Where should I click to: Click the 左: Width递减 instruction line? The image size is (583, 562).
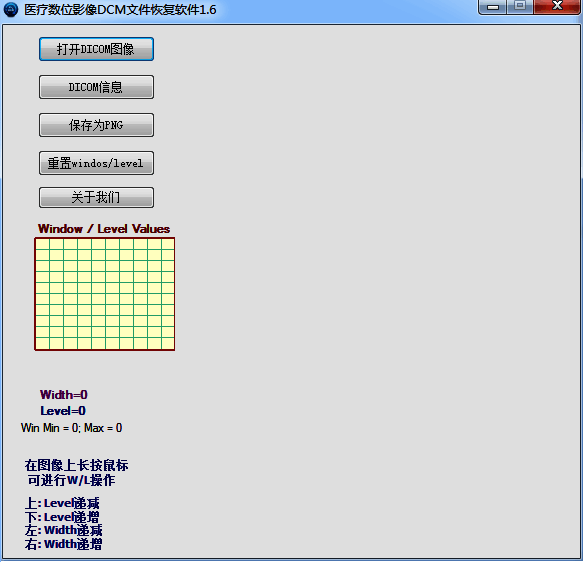64,530
